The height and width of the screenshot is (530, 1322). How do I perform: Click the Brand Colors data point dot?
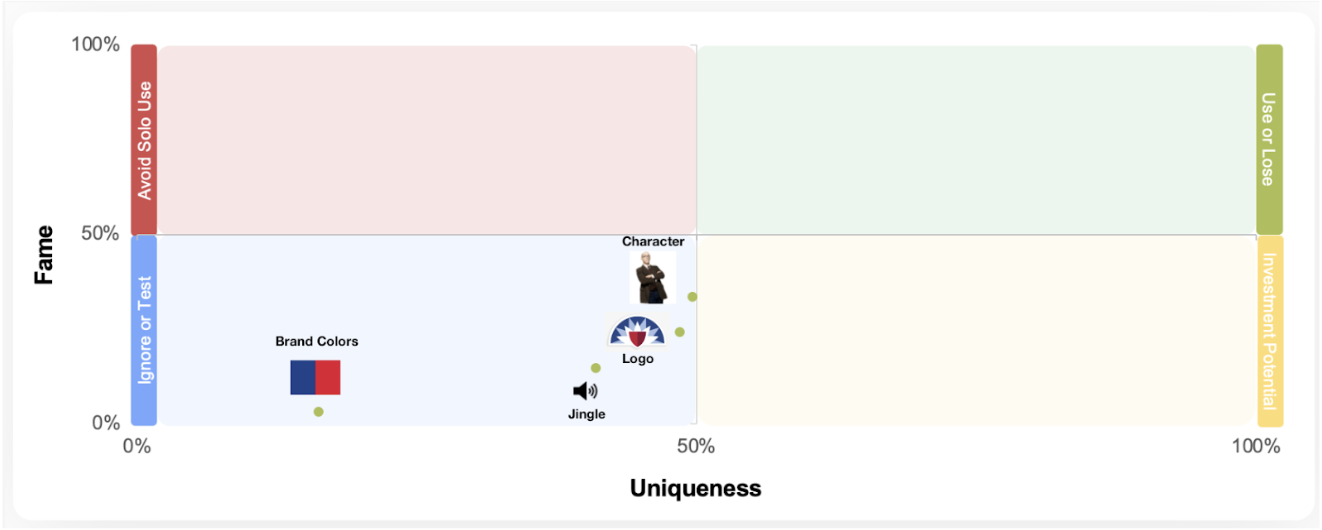click(x=319, y=412)
